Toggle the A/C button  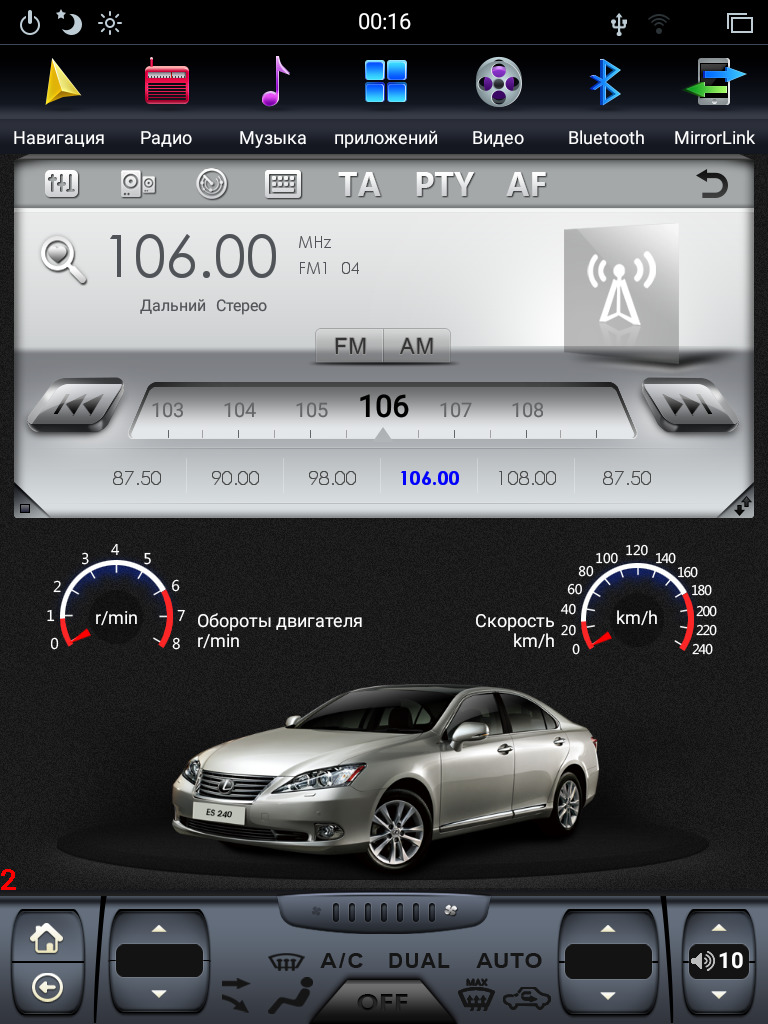pyautogui.click(x=342, y=960)
